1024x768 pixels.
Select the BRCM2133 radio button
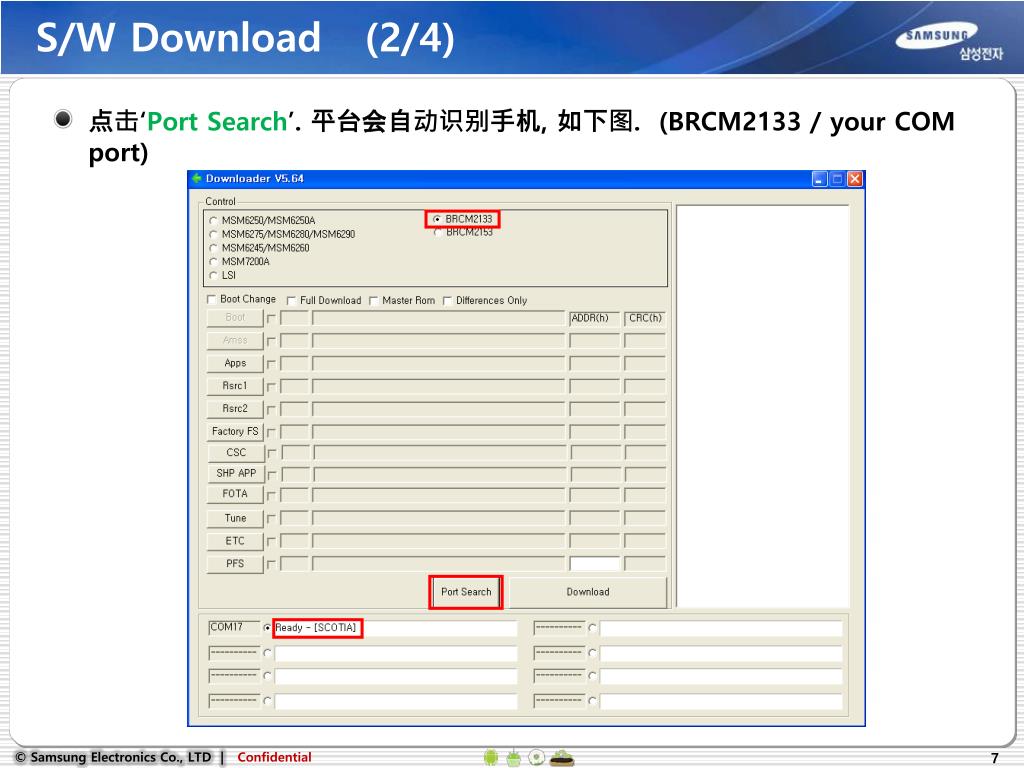click(437, 219)
